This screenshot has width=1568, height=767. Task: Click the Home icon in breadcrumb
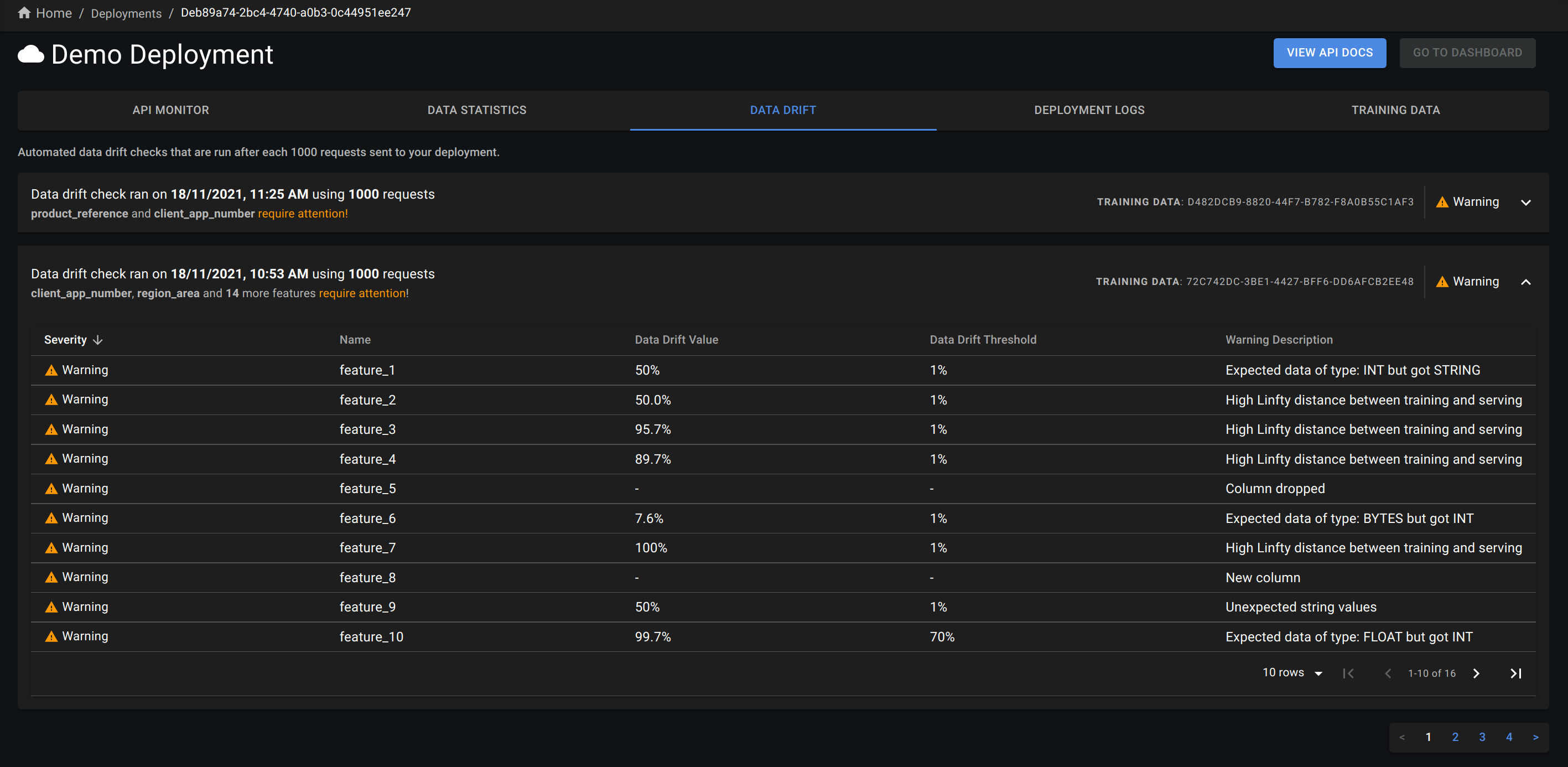point(24,13)
